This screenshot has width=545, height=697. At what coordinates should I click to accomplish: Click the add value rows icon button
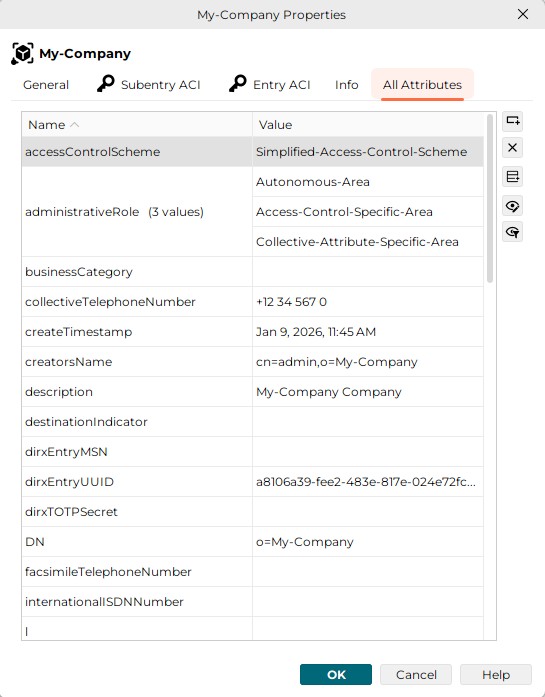pyautogui.click(x=513, y=177)
